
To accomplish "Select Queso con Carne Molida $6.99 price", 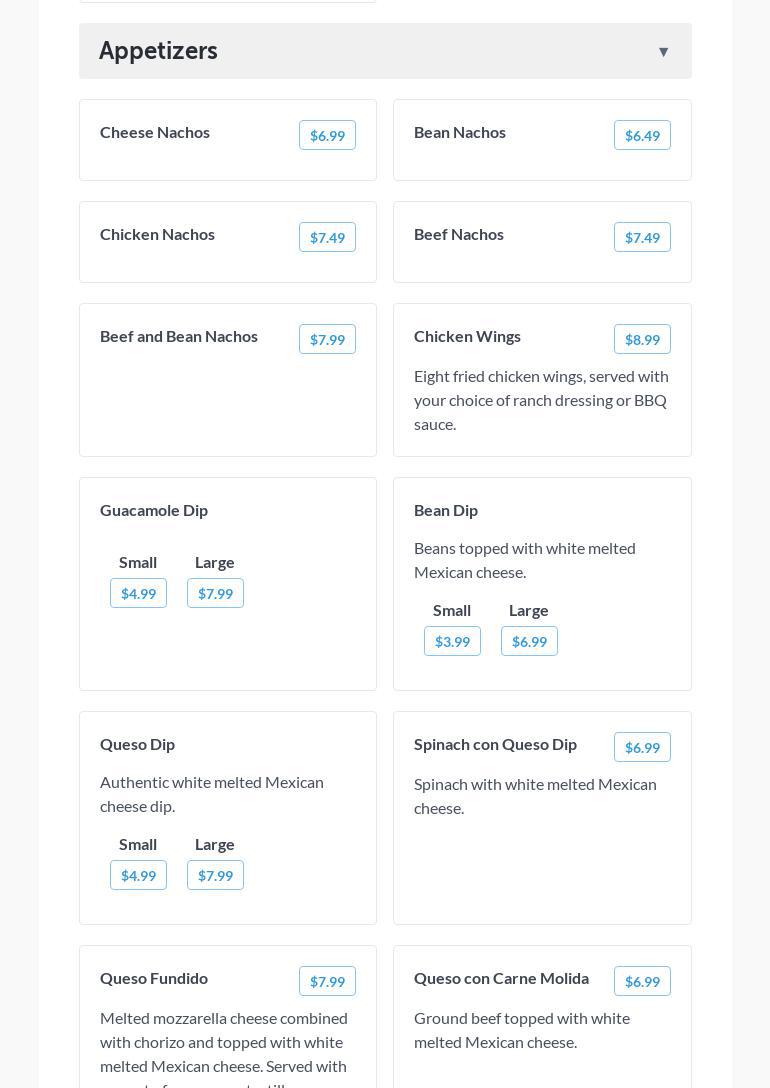I will pyautogui.click(x=642, y=982).
